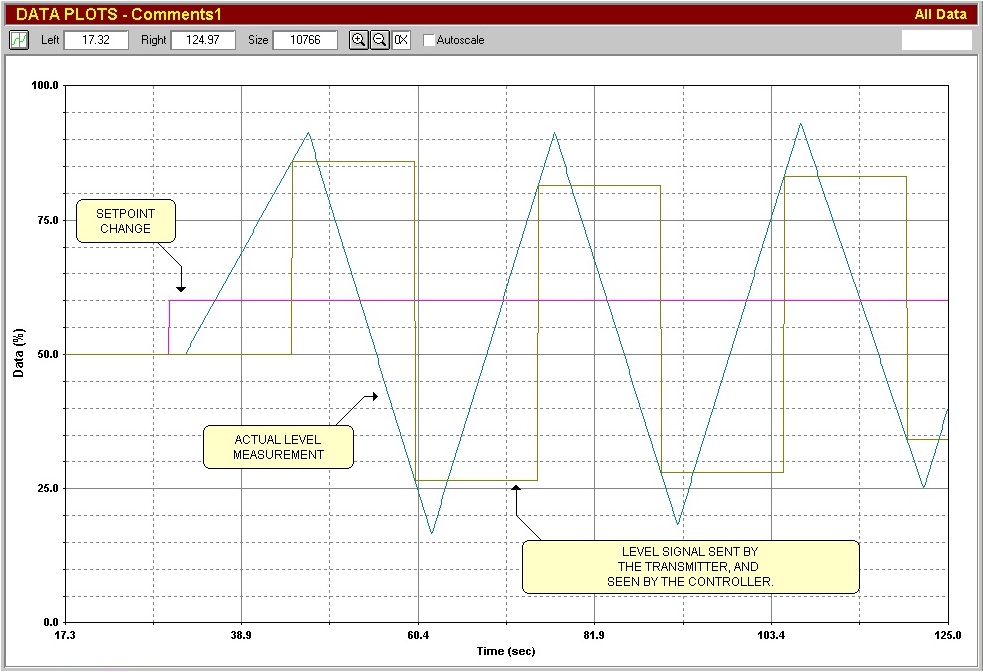Click the 100.0 tick on the Y axis
This screenshot has width=983, height=672.
pyautogui.click(x=46, y=86)
